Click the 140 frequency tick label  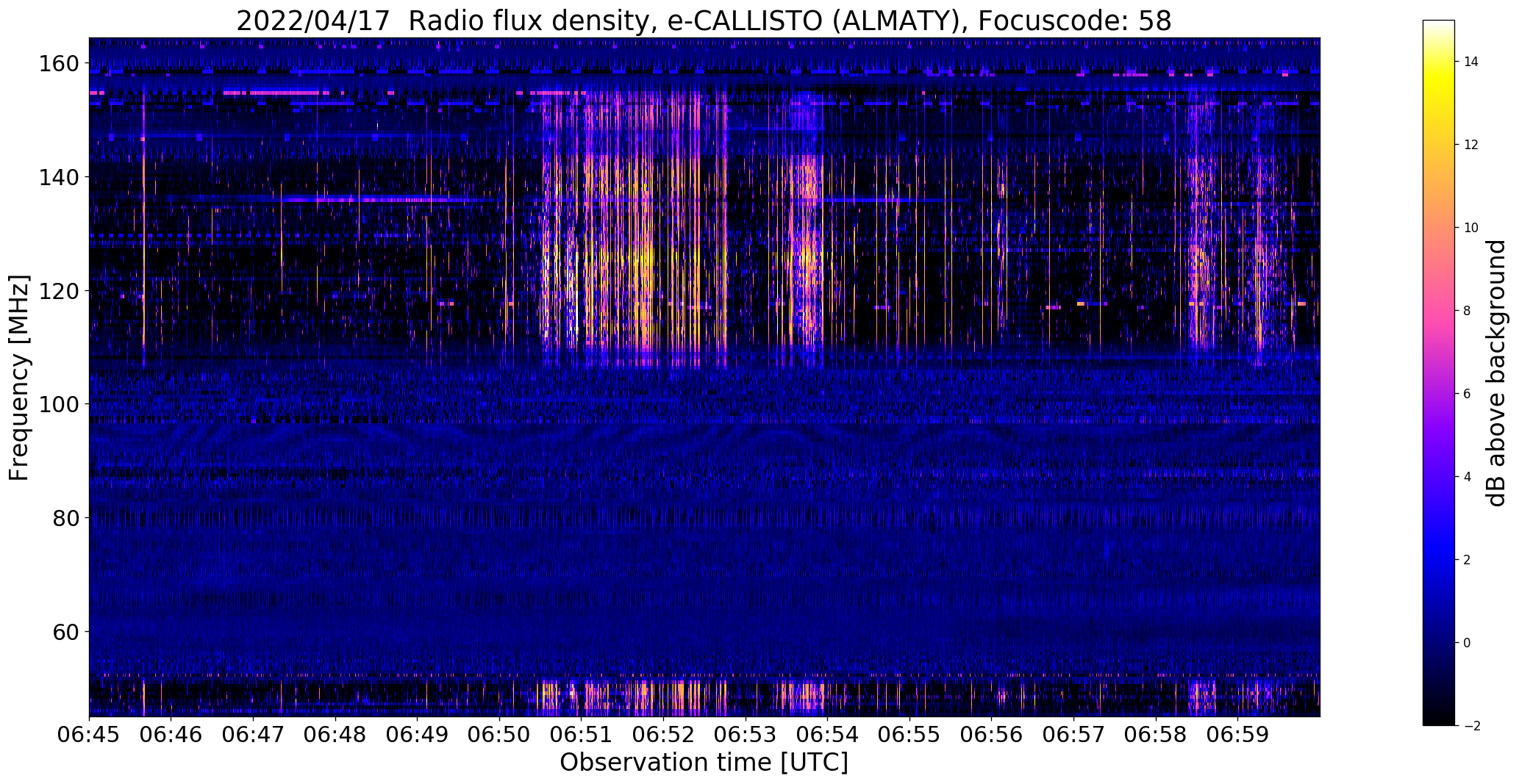[60, 177]
